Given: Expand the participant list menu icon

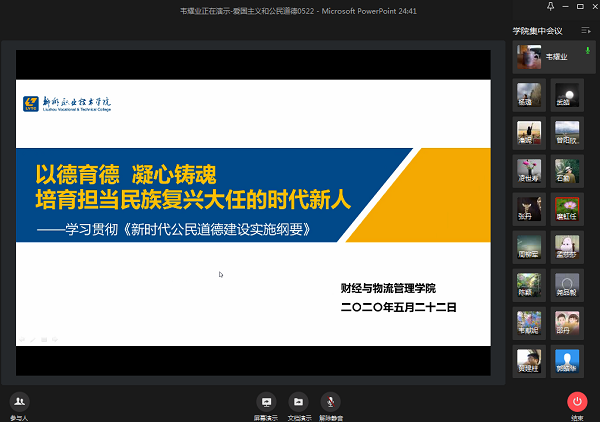Looking at the screenshot, I should point(586,31).
